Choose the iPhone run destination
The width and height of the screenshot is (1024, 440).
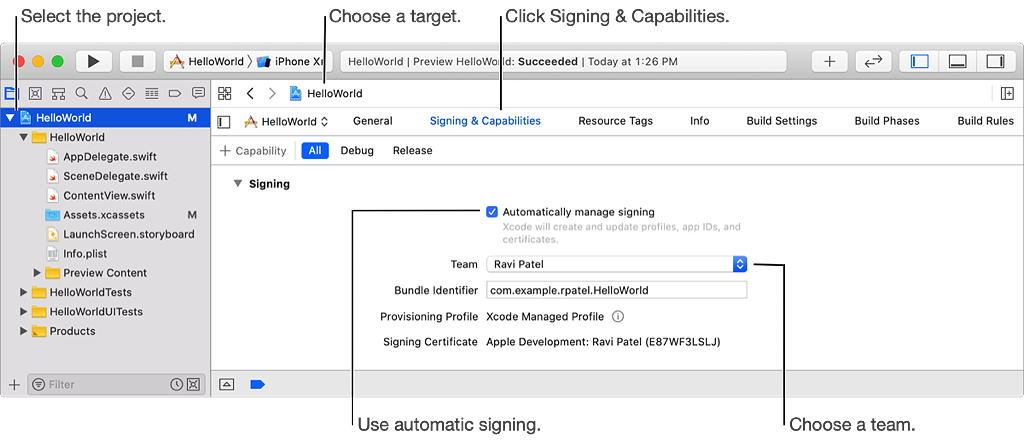click(290, 61)
